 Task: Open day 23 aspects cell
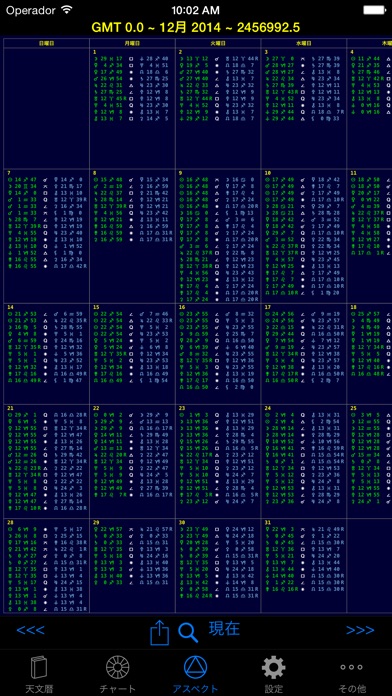point(218,461)
